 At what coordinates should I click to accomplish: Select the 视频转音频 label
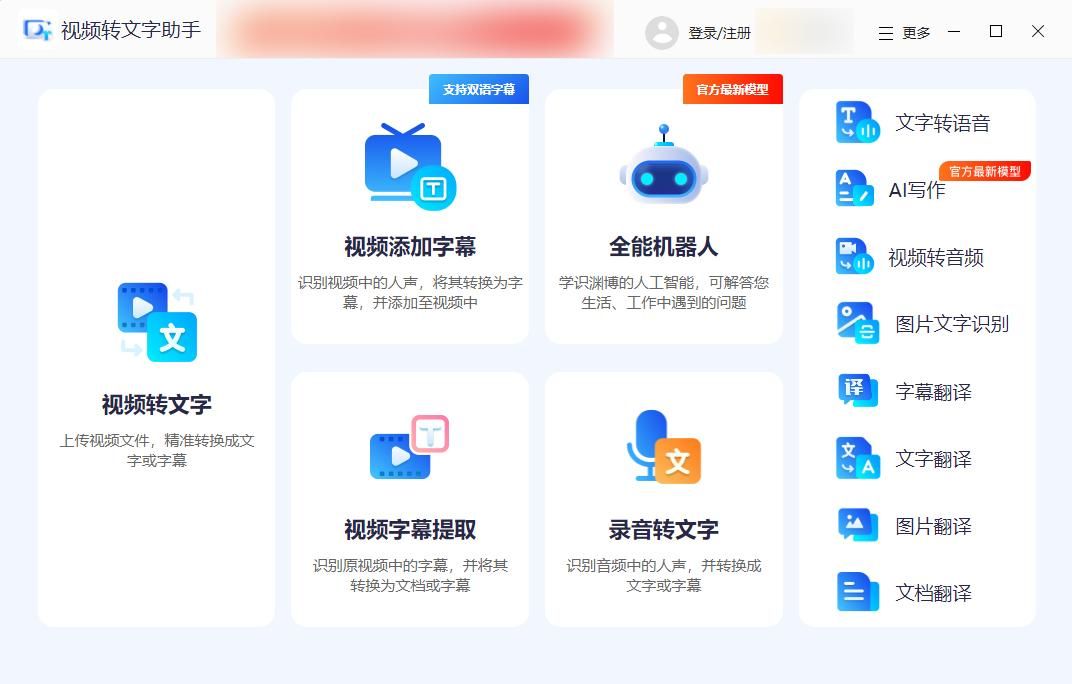coord(935,257)
